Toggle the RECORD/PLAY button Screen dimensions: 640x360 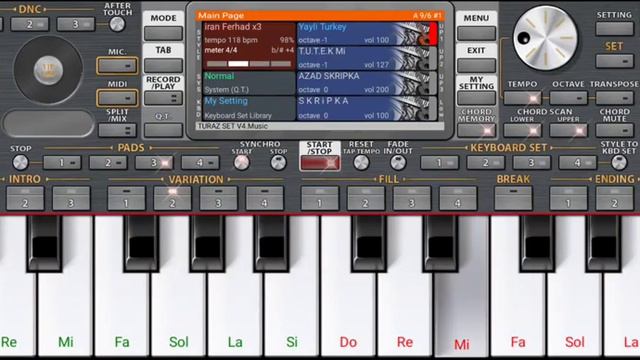click(163, 98)
